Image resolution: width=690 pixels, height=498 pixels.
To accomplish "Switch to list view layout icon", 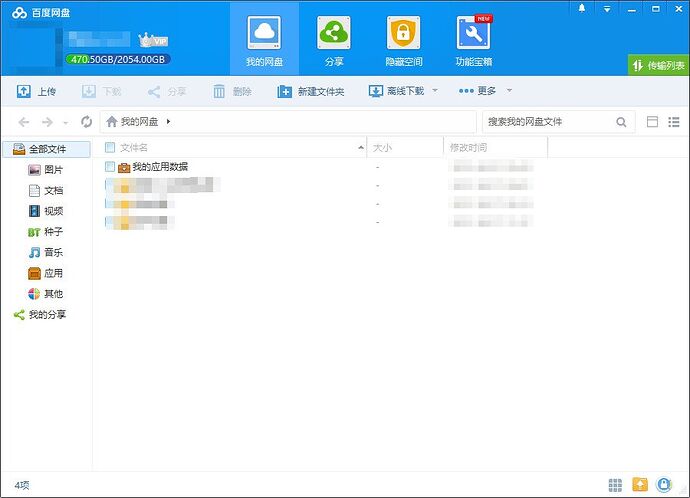I will (652, 122).
